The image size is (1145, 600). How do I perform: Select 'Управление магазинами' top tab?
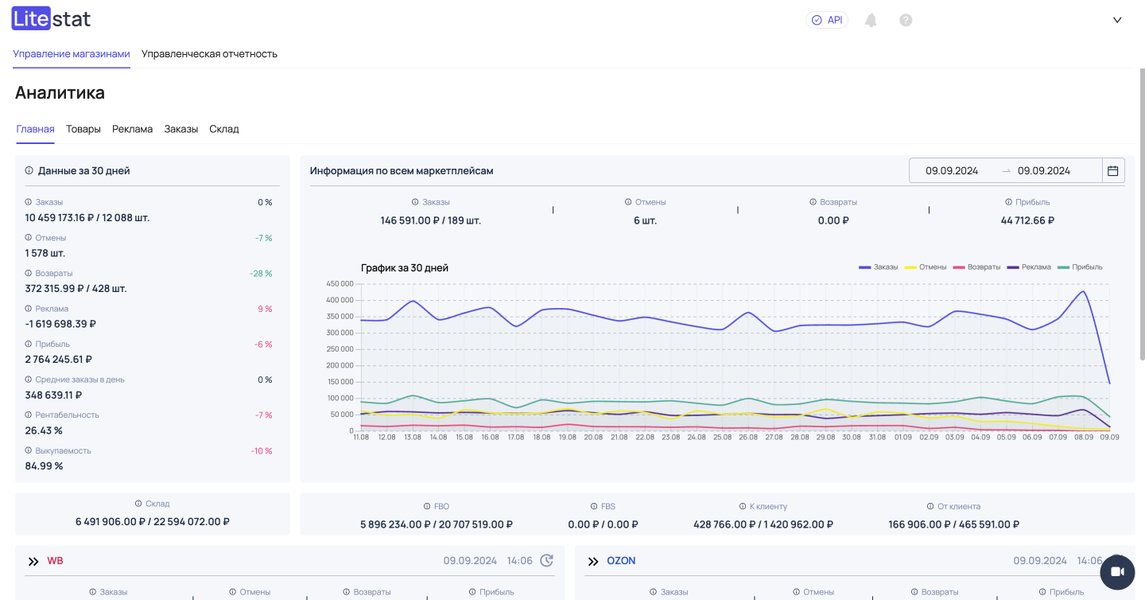tap(72, 54)
